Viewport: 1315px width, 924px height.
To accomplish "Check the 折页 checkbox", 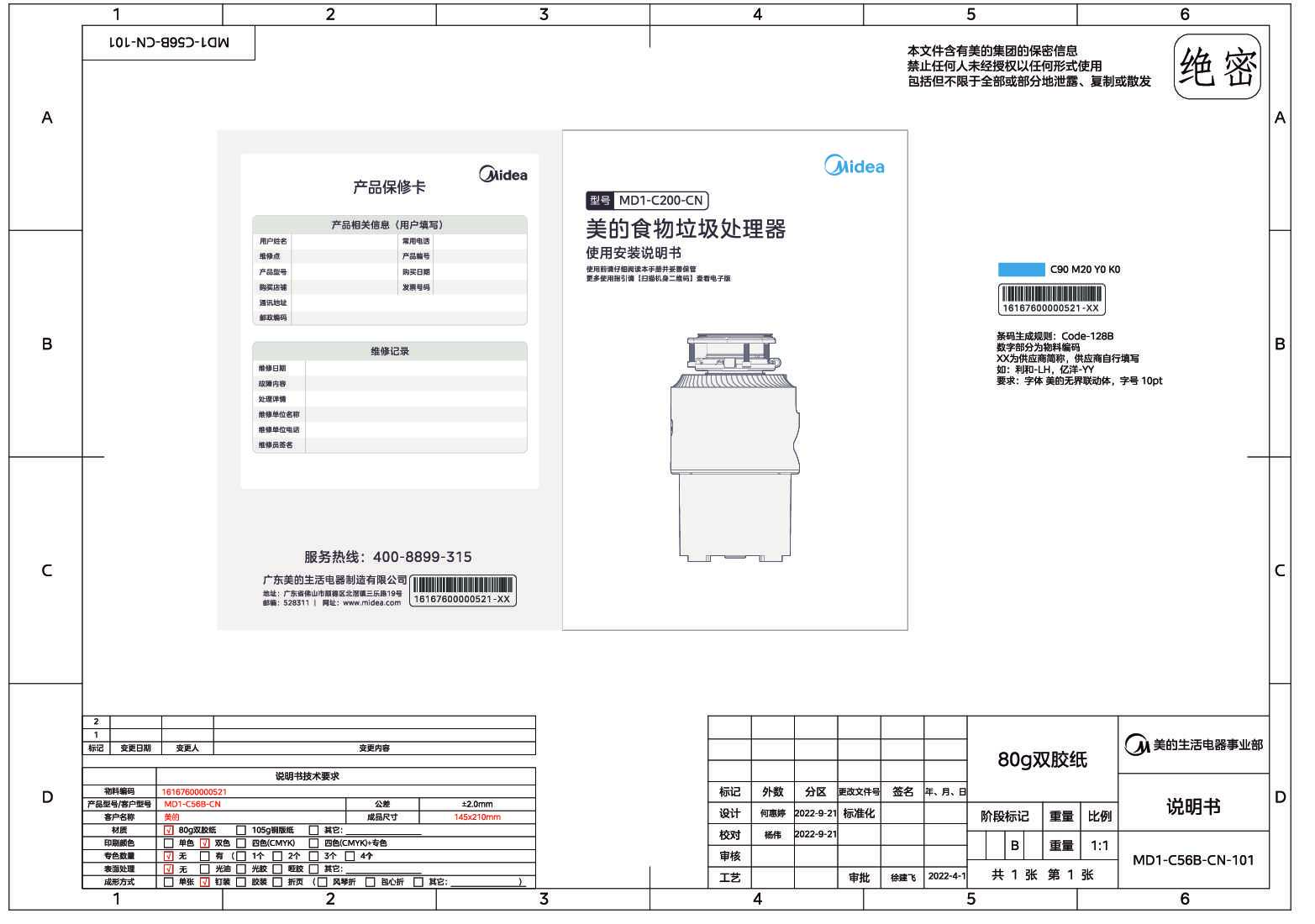I will (x=278, y=882).
